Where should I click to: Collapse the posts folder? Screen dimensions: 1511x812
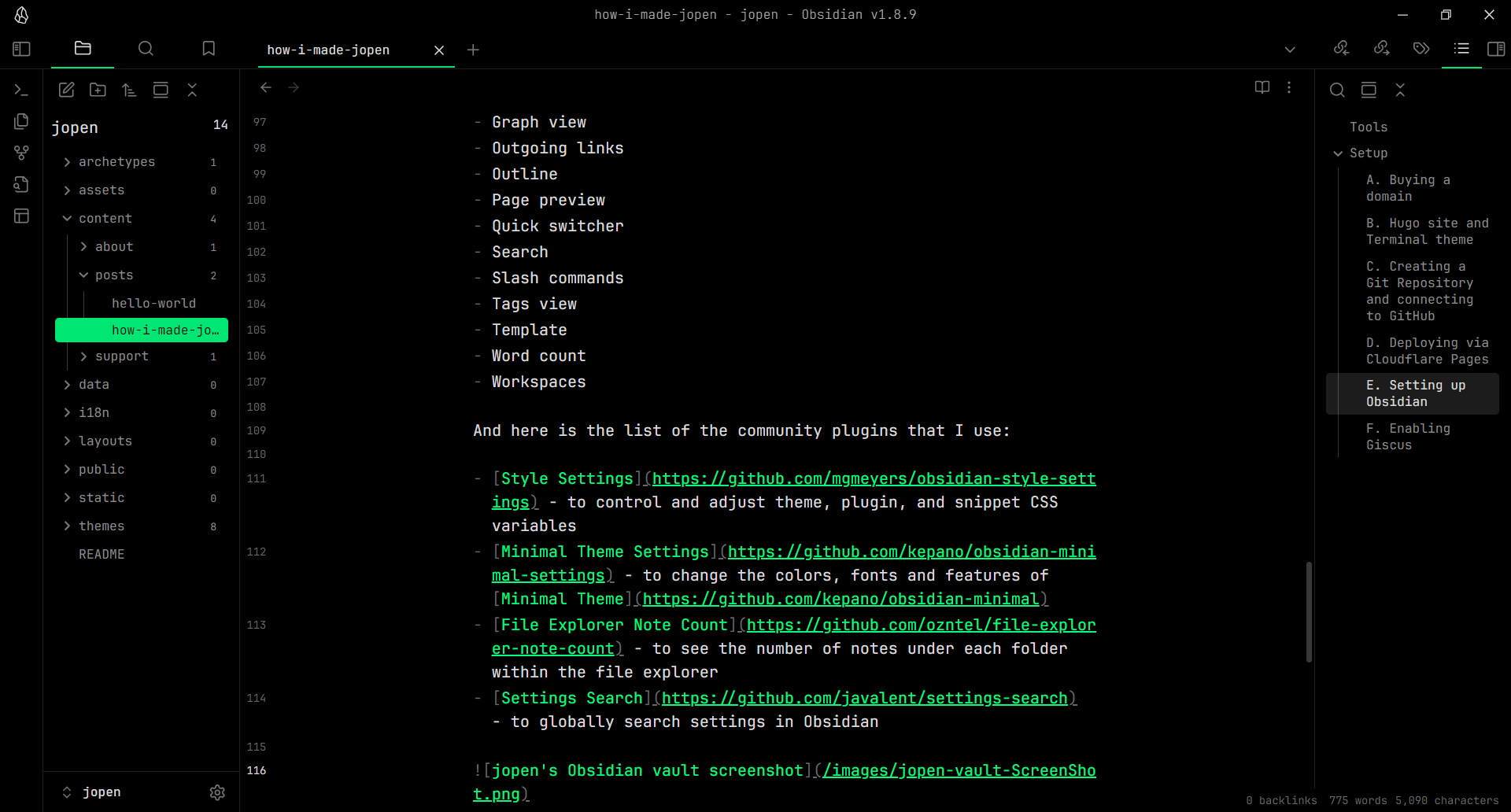point(84,275)
